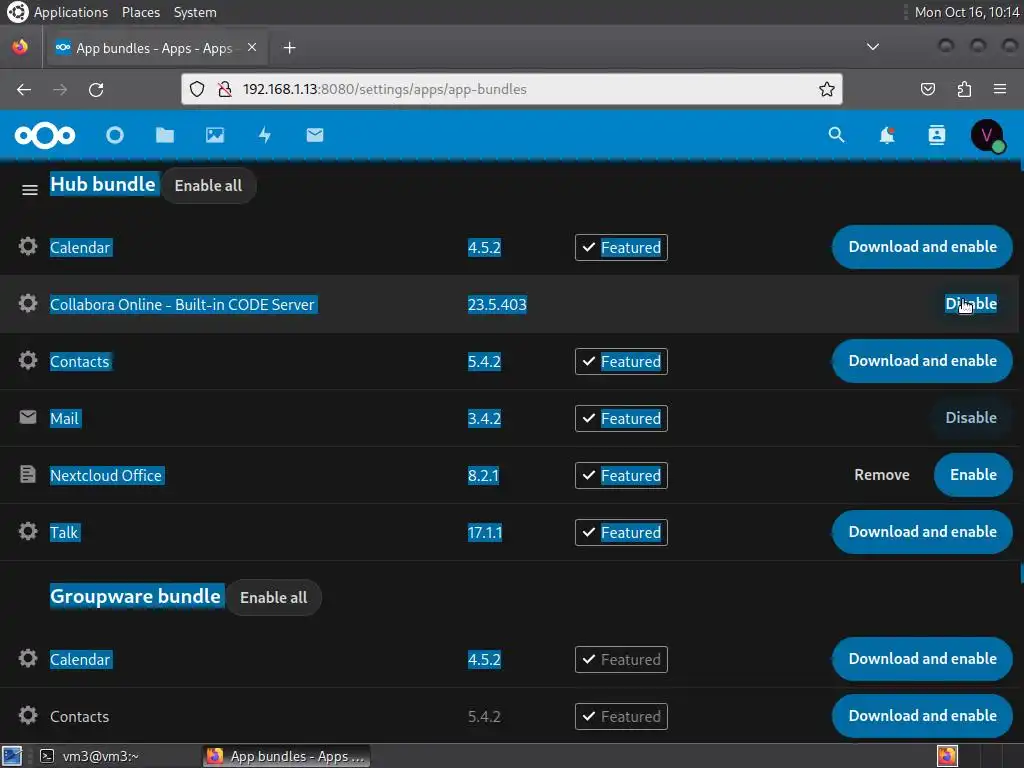Screen dimensions: 1024x768
Task: Click the Collabora Online app gear icon
Action: click(27, 304)
